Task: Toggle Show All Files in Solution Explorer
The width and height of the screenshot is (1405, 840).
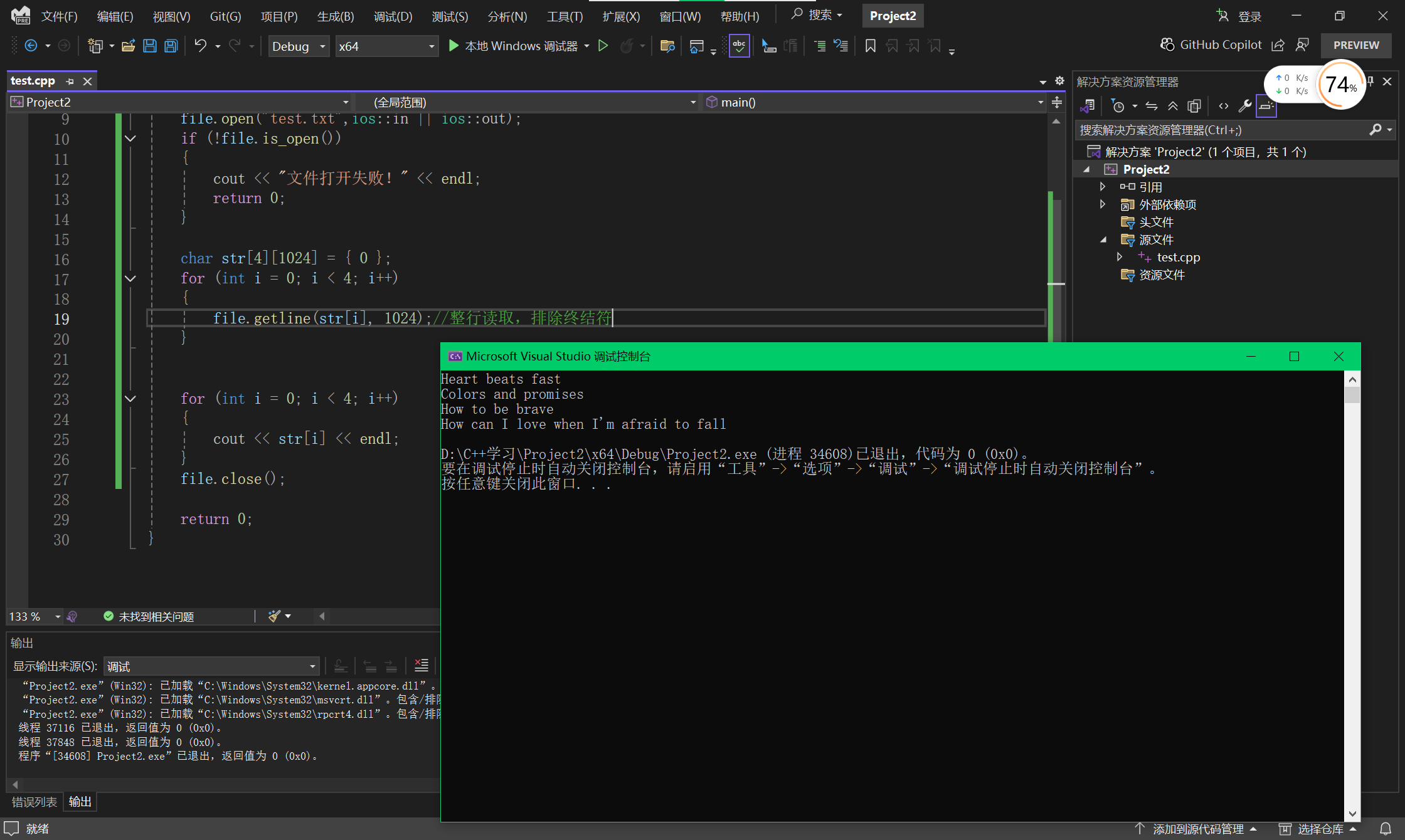Action: click(x=1194, y=106)
